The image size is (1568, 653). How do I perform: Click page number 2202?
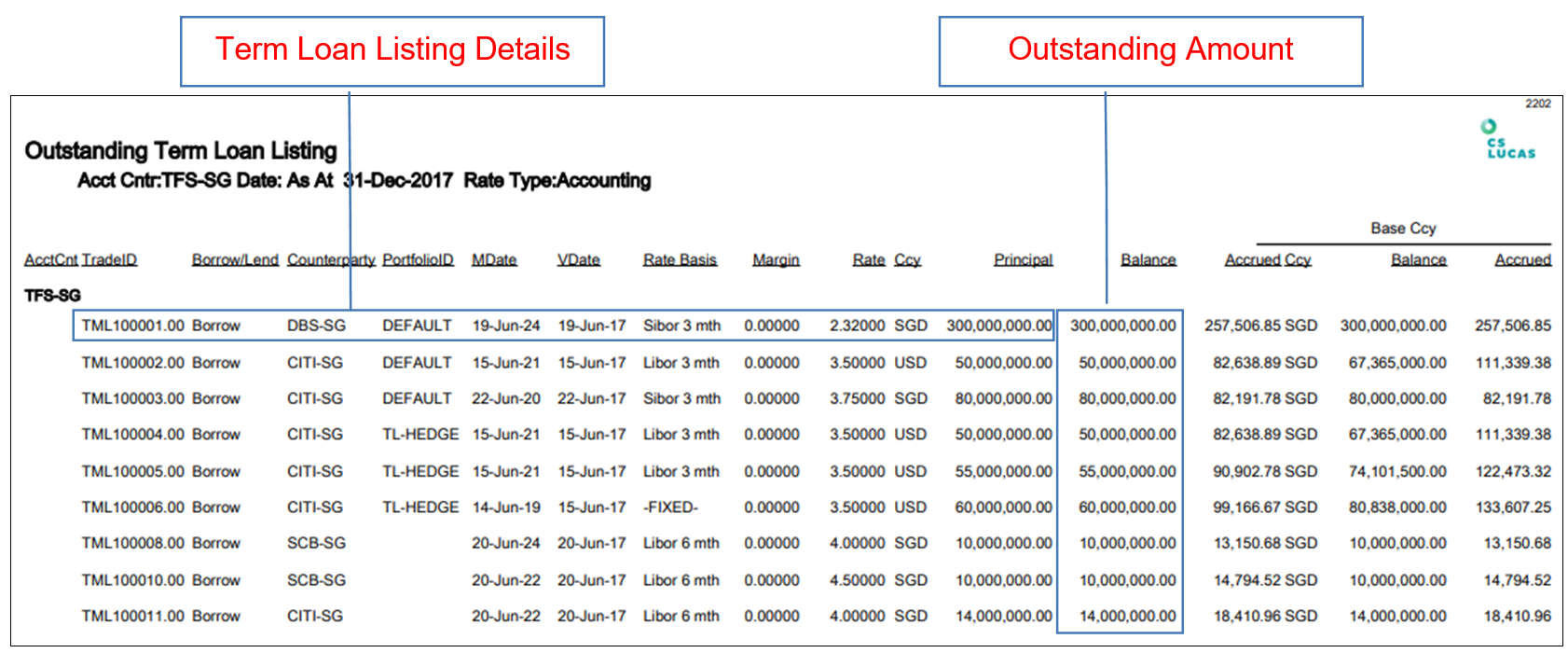coord(1537,104)
